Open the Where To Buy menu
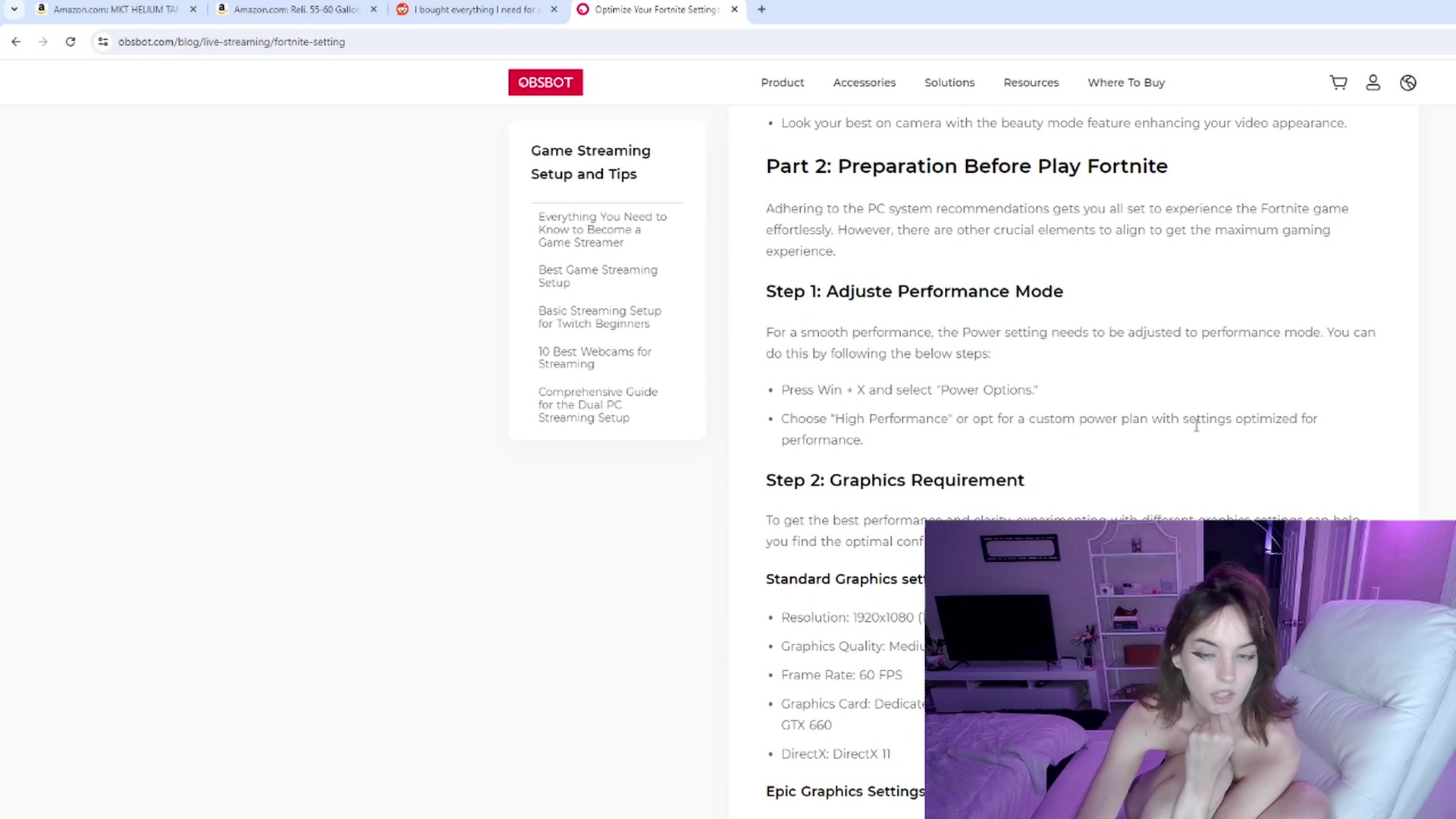 [1126, 83]
